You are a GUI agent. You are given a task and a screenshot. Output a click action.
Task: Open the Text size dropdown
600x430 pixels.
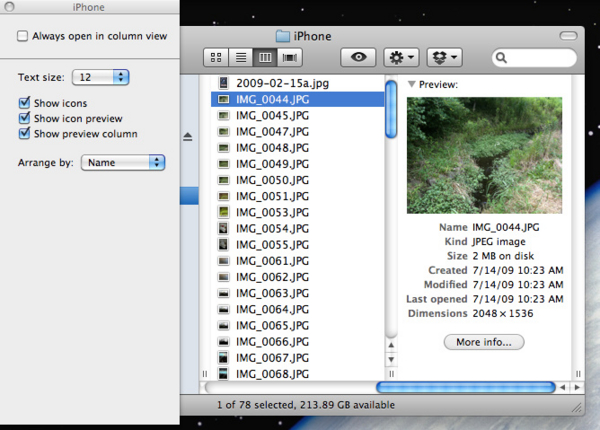point(101,77)
